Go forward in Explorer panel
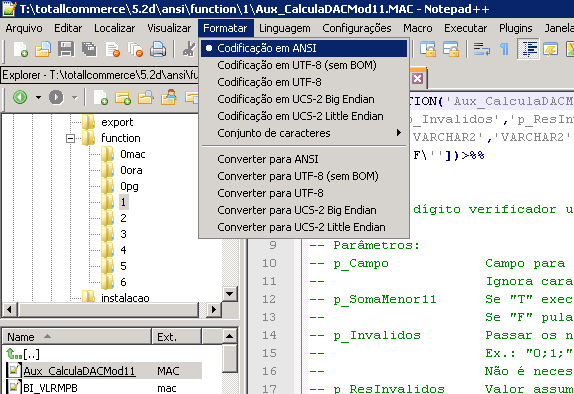The width and height of the screenshot is (574, 394). click(56, 97)
